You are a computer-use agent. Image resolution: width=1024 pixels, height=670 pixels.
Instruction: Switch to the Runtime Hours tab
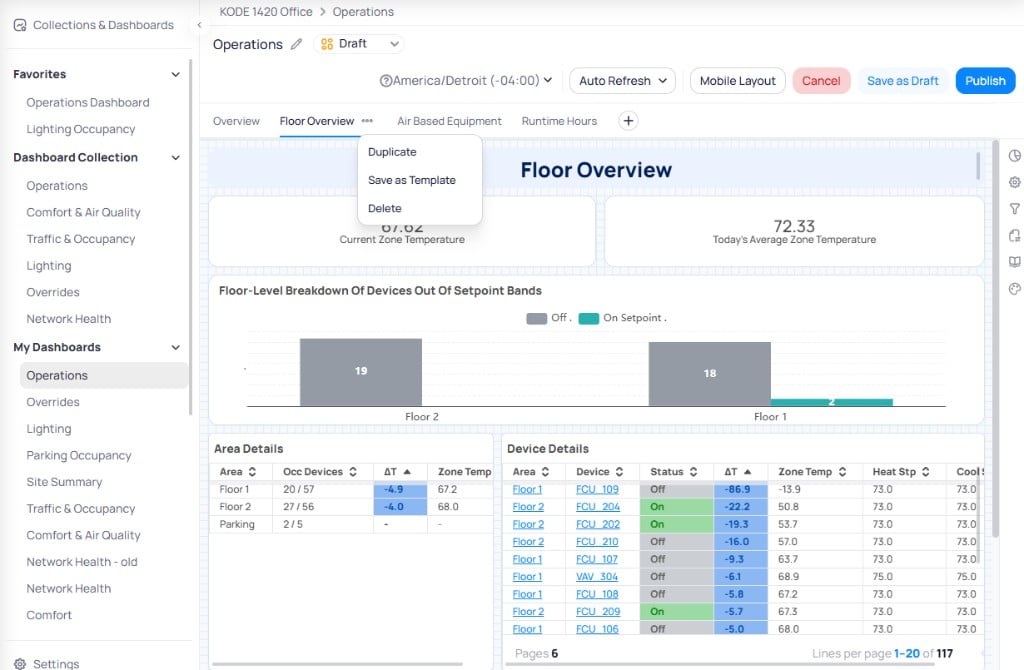[x=559, y=121]
